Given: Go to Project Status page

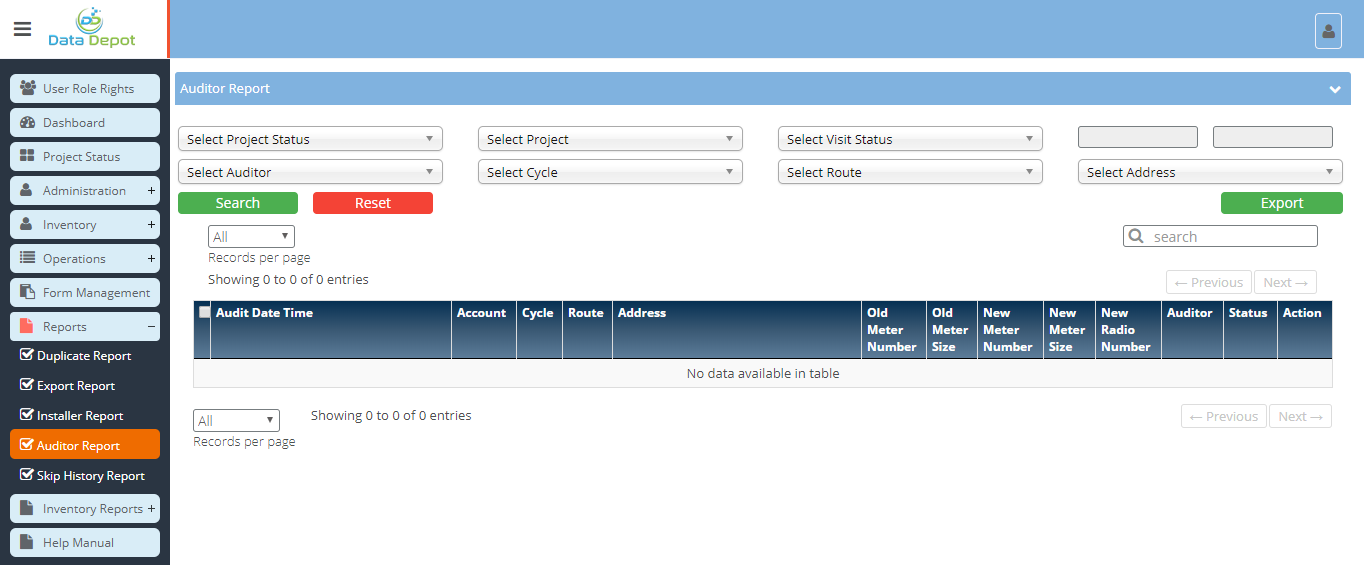Looking at the screenshot, I should click(85, 157).
